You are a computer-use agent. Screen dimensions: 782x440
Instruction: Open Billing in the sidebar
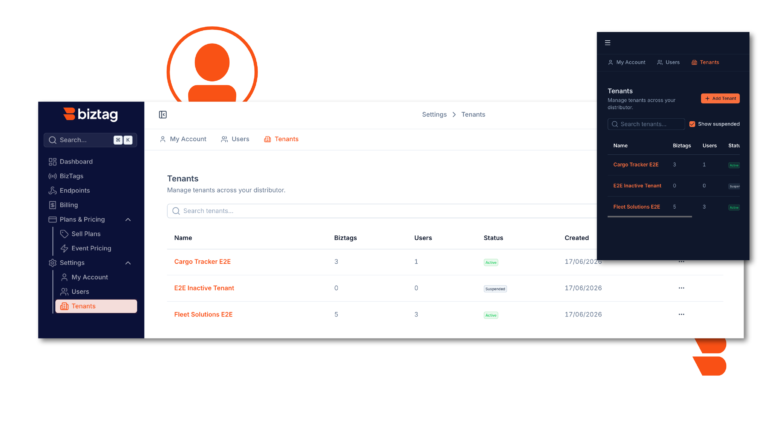click(69, 205)
